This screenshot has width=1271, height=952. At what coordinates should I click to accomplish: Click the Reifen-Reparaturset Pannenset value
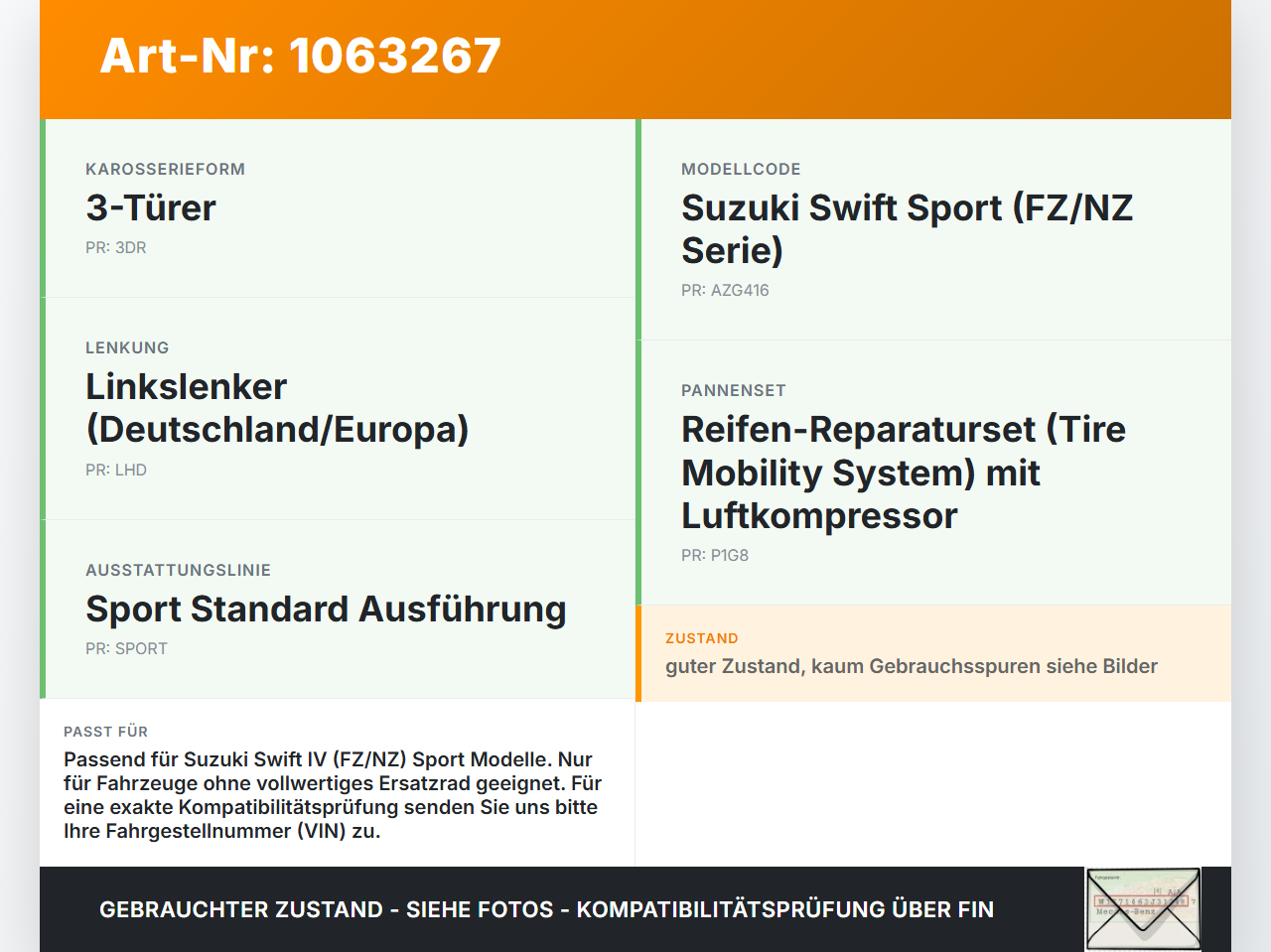(x=904, y=473)
